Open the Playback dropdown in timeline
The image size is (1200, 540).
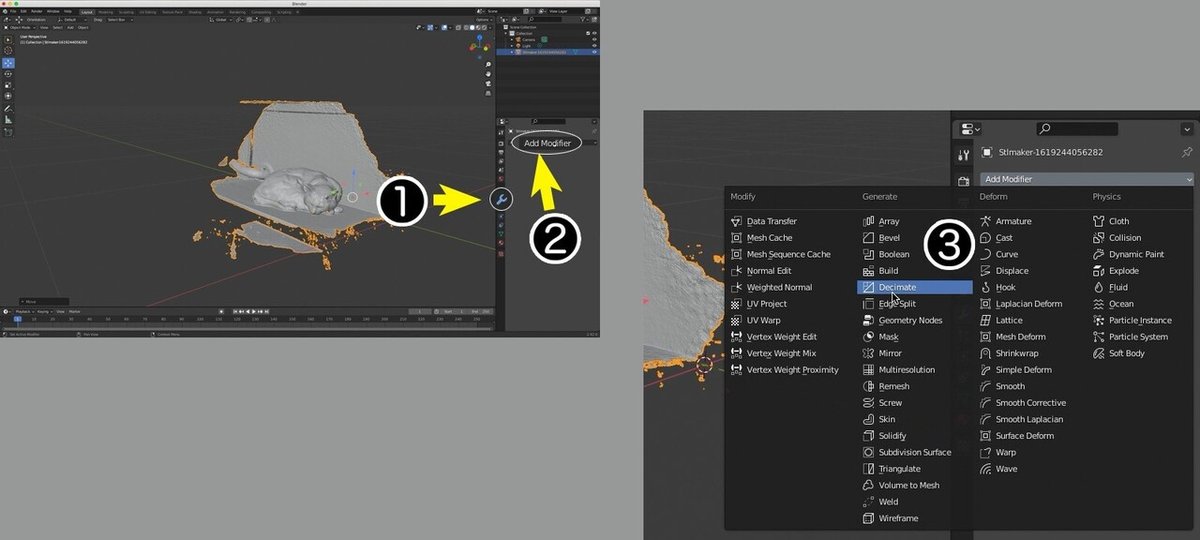(24, 312)
